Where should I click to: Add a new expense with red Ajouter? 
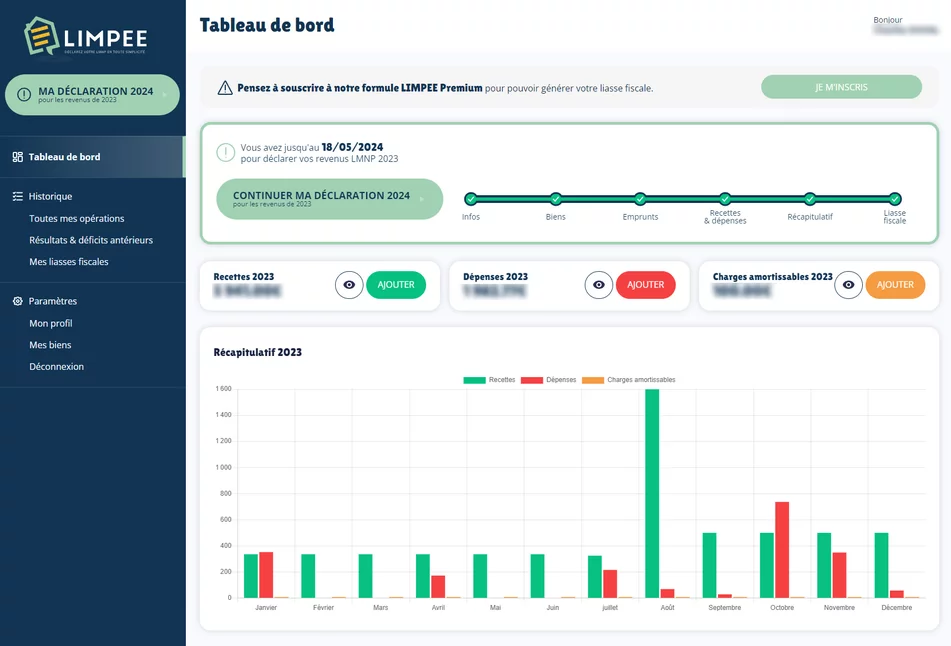coord(646,285)
